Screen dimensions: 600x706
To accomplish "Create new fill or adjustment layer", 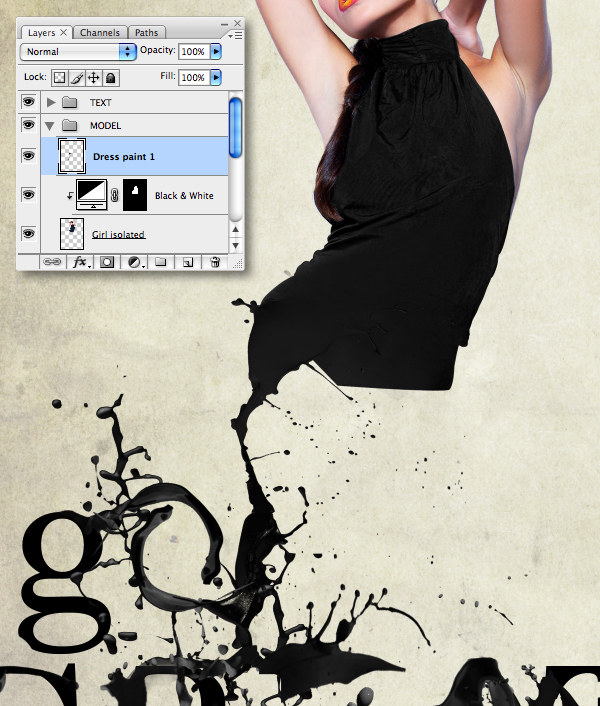I will click(135, 262).
